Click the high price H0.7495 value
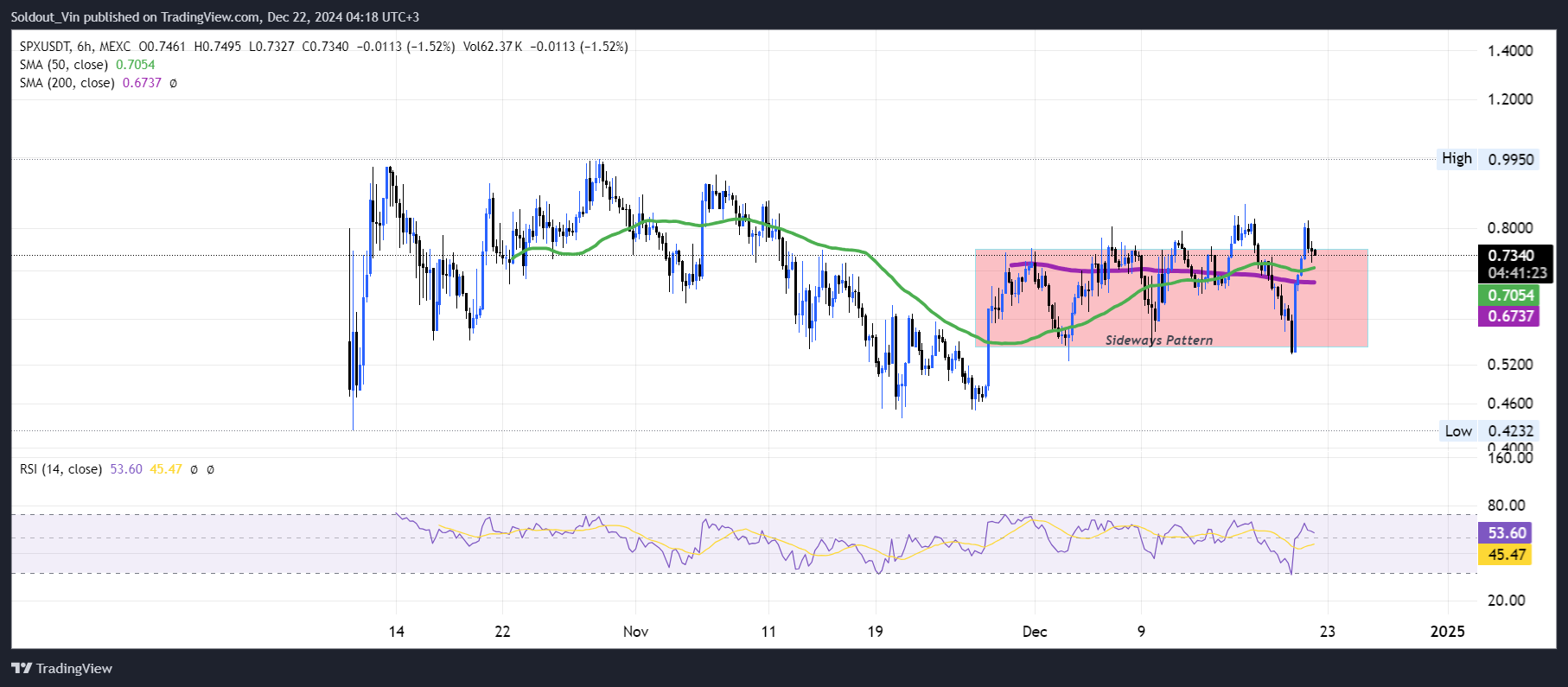This screenshot has width=1568, height=687. pos(218,47)
